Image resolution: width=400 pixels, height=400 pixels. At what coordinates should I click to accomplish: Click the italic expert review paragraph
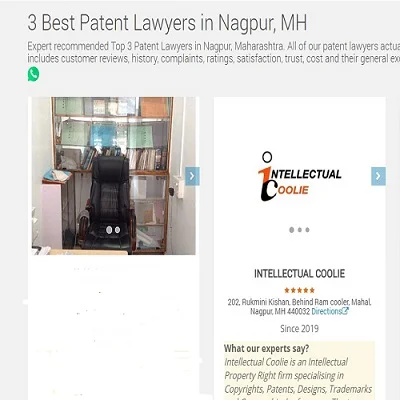point(298,378)
